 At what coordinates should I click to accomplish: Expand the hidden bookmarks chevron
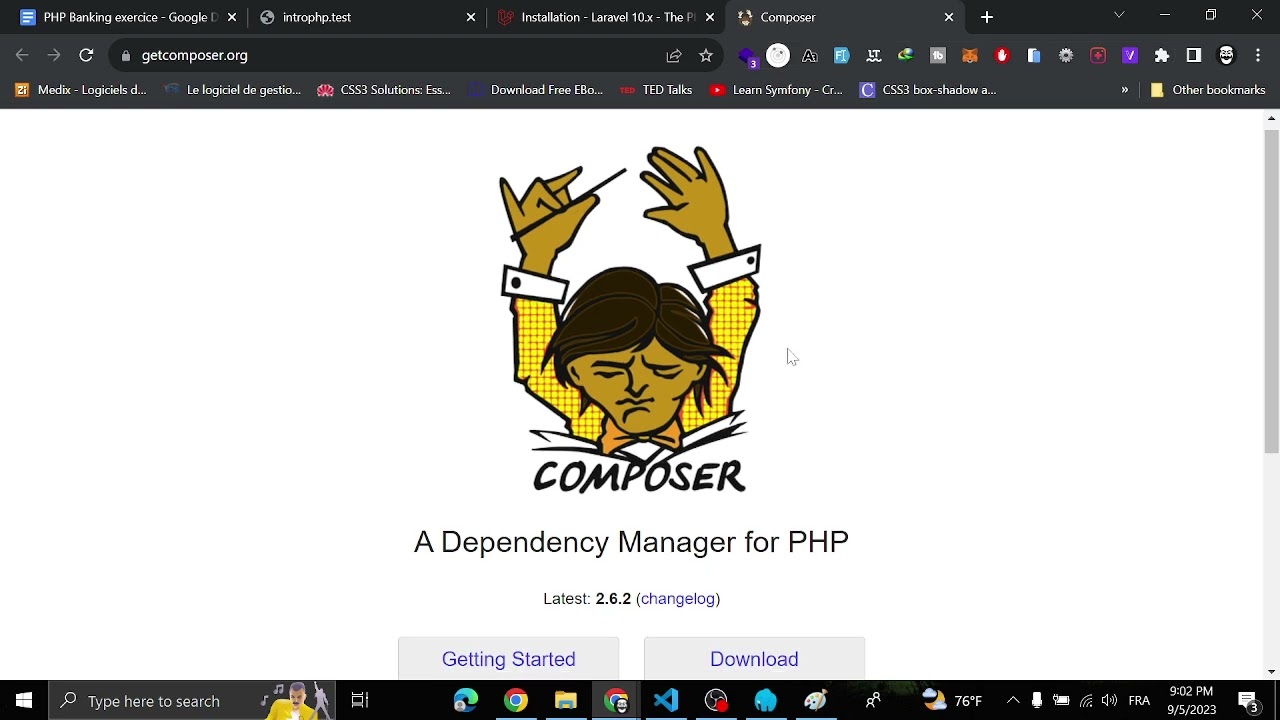[x=1125, y=90]
